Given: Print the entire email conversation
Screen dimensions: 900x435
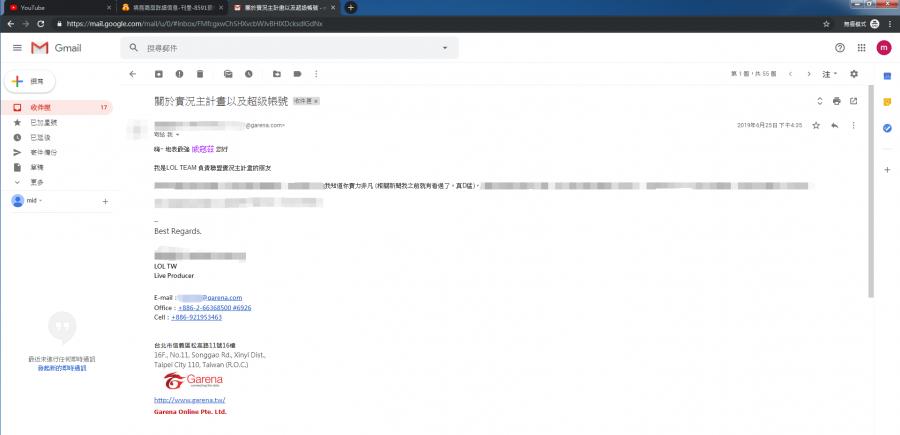Looking at the screenshot, I should pyautogui.click(x=836, y=101).
